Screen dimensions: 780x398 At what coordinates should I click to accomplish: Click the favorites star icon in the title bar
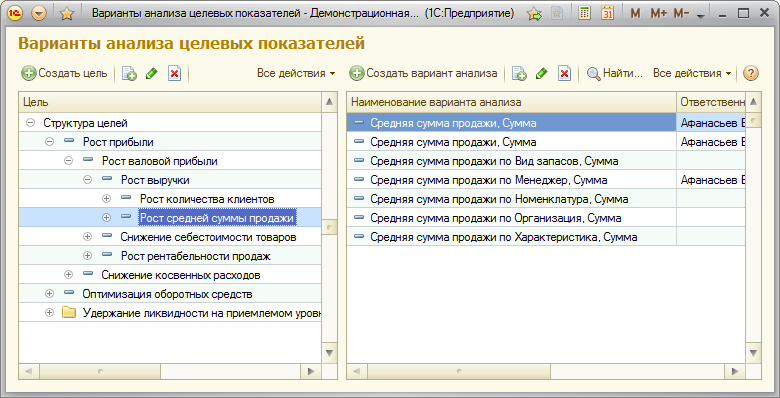(x=67, y=13)
